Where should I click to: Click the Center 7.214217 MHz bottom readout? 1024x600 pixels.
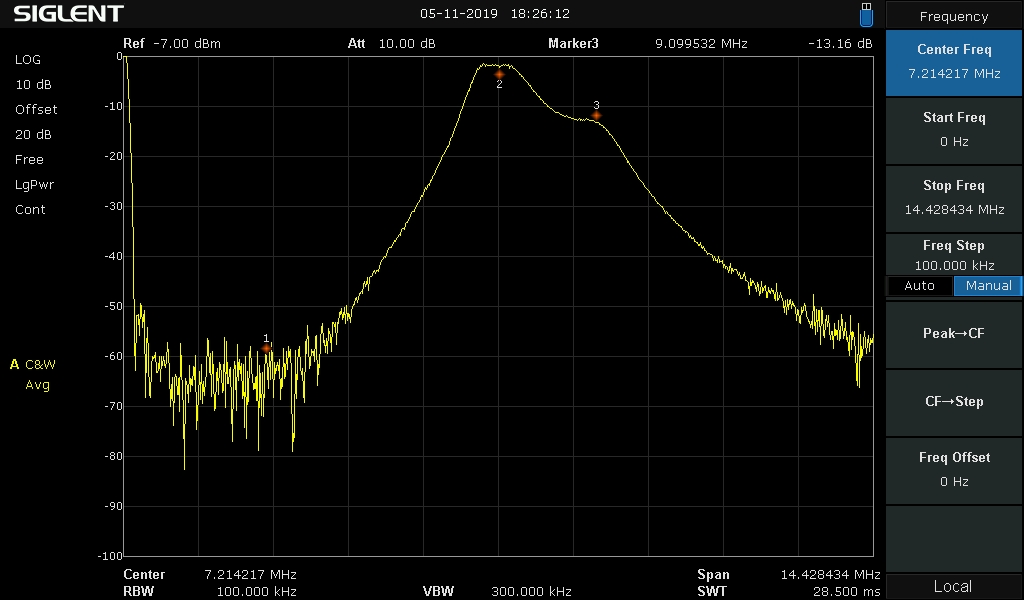(x=210, y=575)
